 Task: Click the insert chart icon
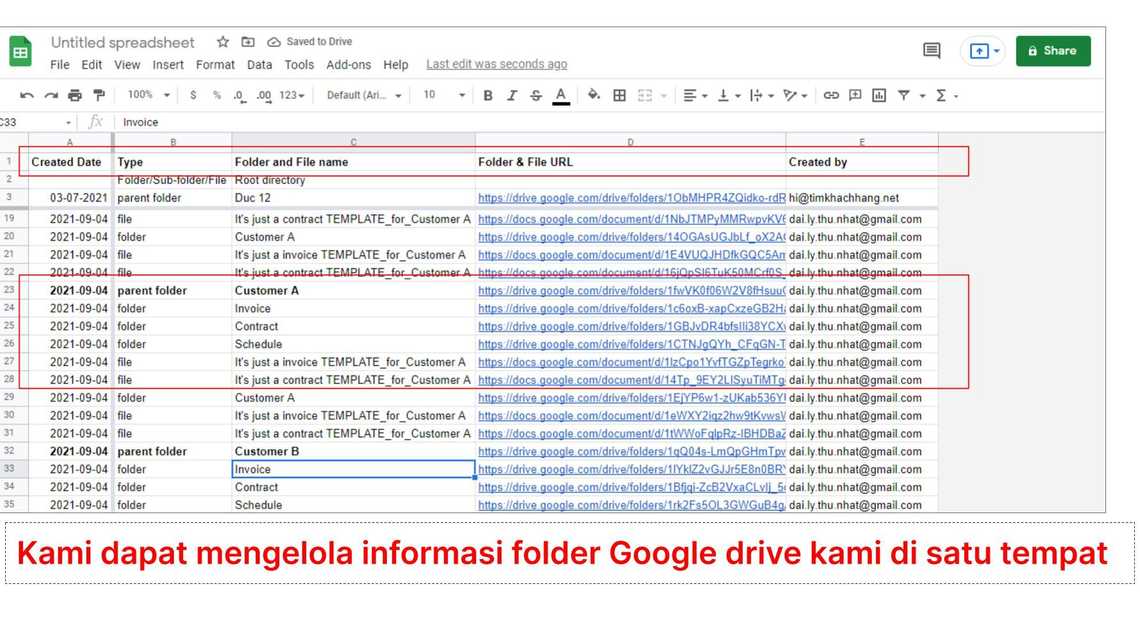coord(879,95)
